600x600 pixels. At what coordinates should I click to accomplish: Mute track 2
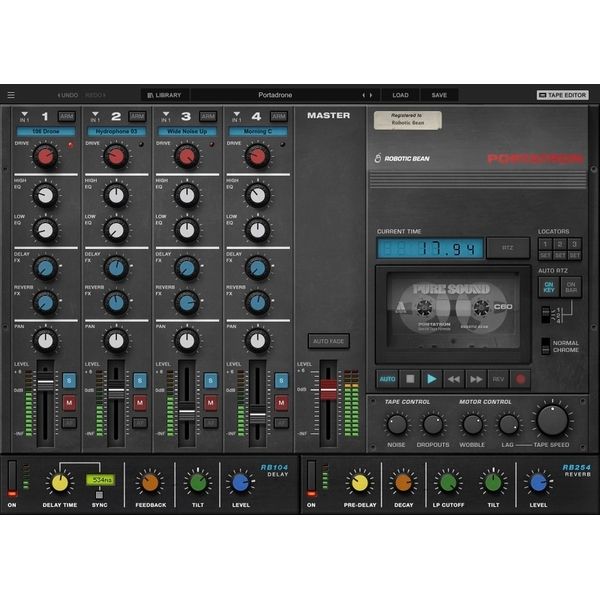click(x=140, y=403)
